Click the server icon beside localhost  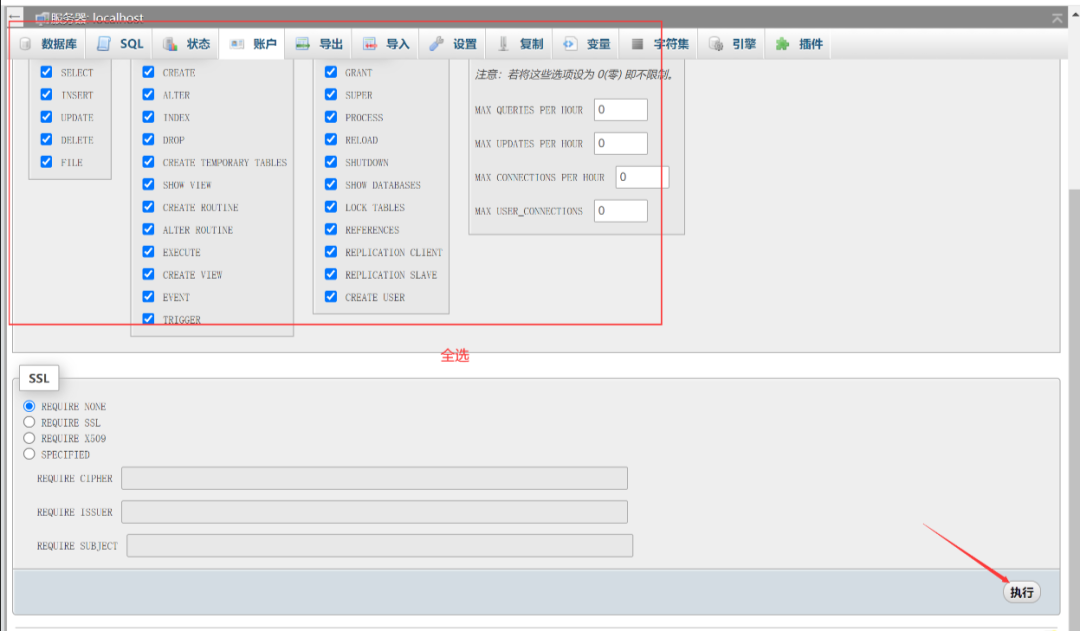[x=42, y=19]
